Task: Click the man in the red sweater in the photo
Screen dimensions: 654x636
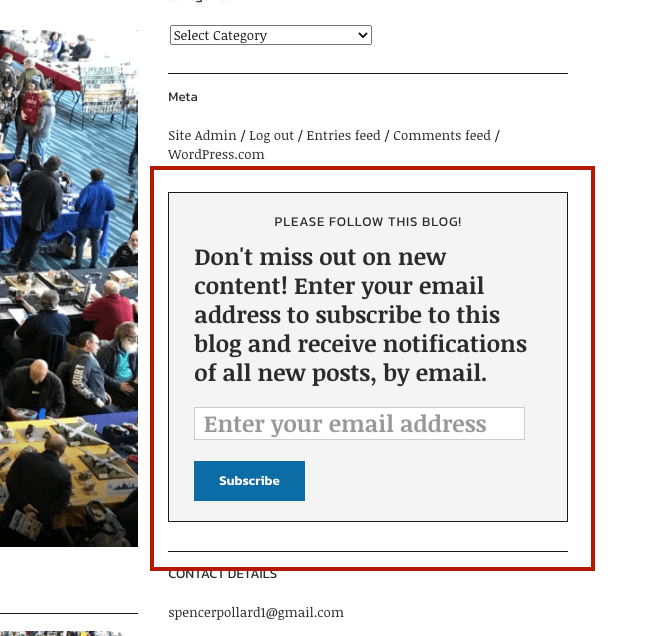Action: point(109,311)
